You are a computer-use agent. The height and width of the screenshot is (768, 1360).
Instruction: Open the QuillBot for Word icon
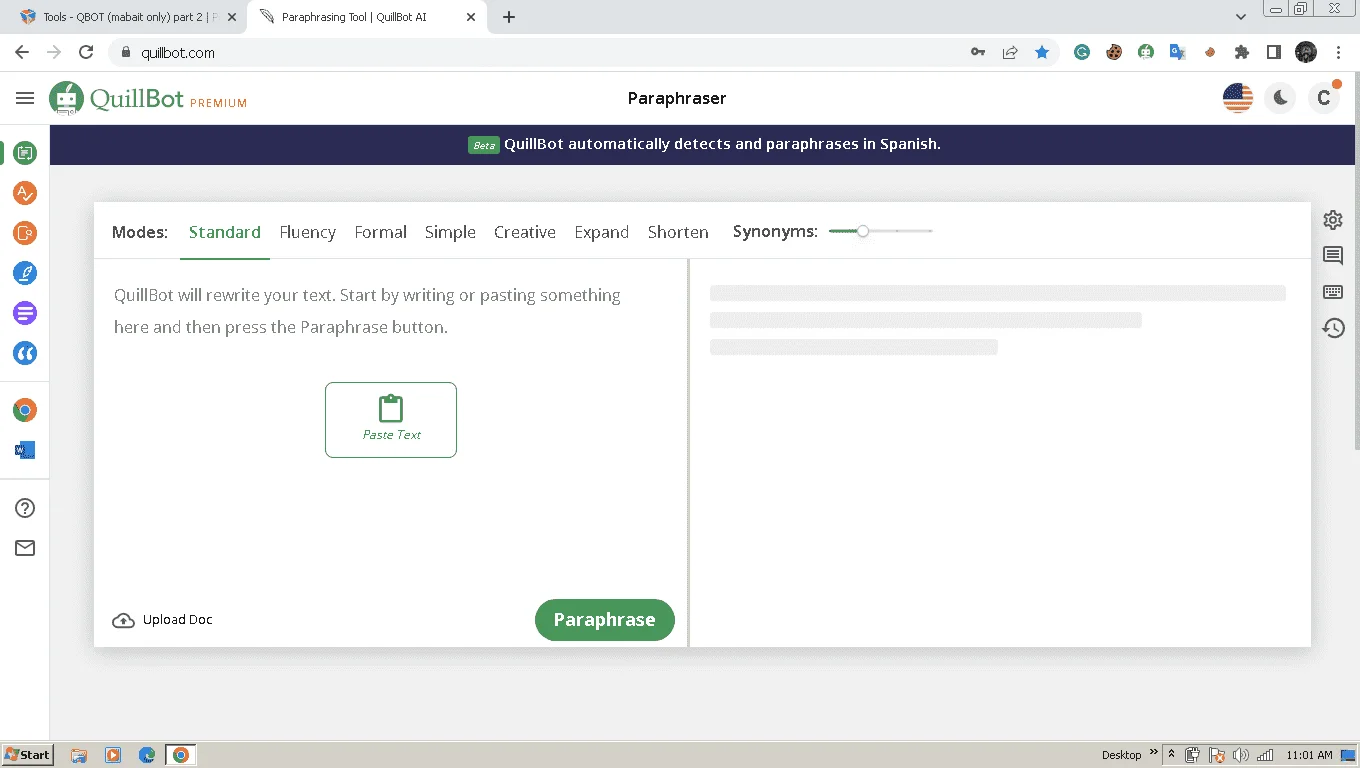tap(25, 450)
